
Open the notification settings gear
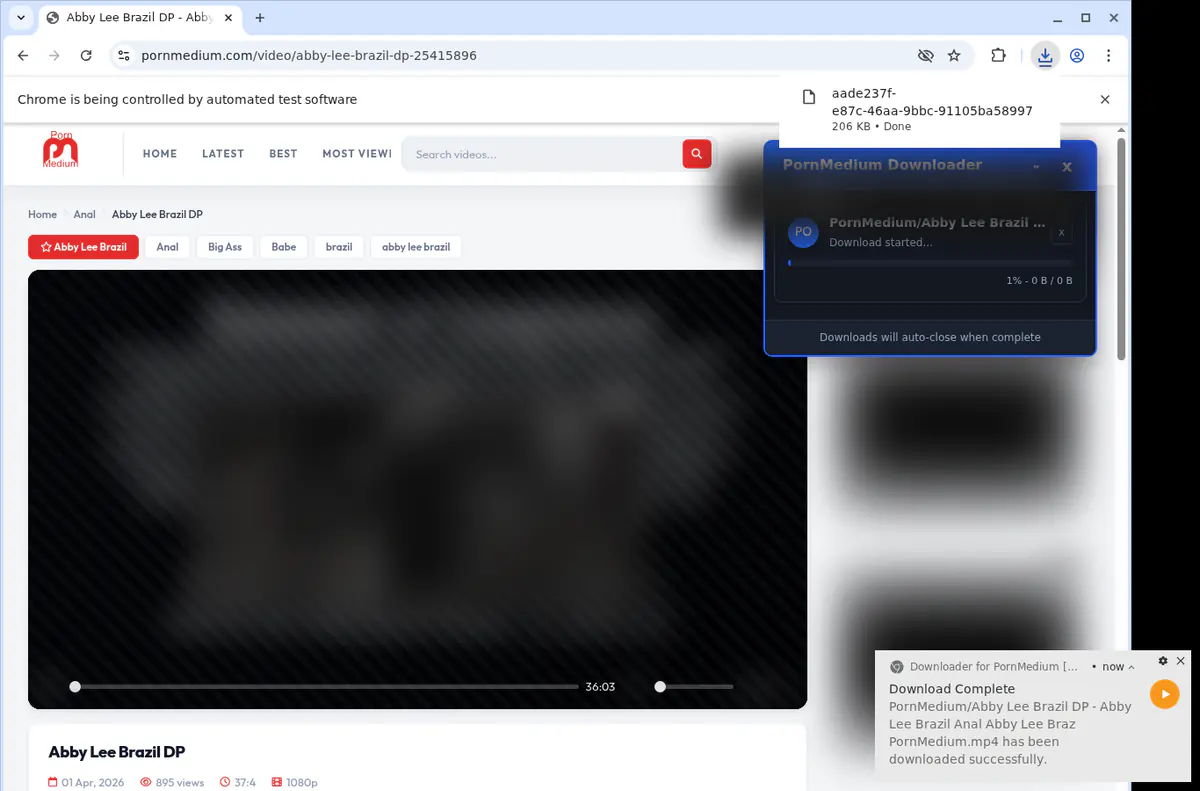pyautogui.click(x=1163, y=661)
